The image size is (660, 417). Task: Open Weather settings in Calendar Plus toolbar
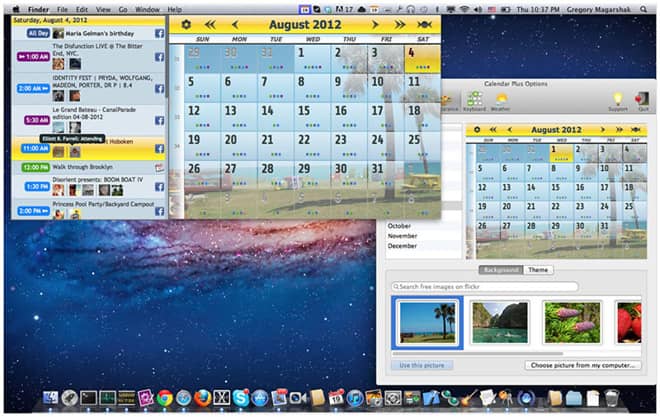pyautogui.click(x=501, y=100)
